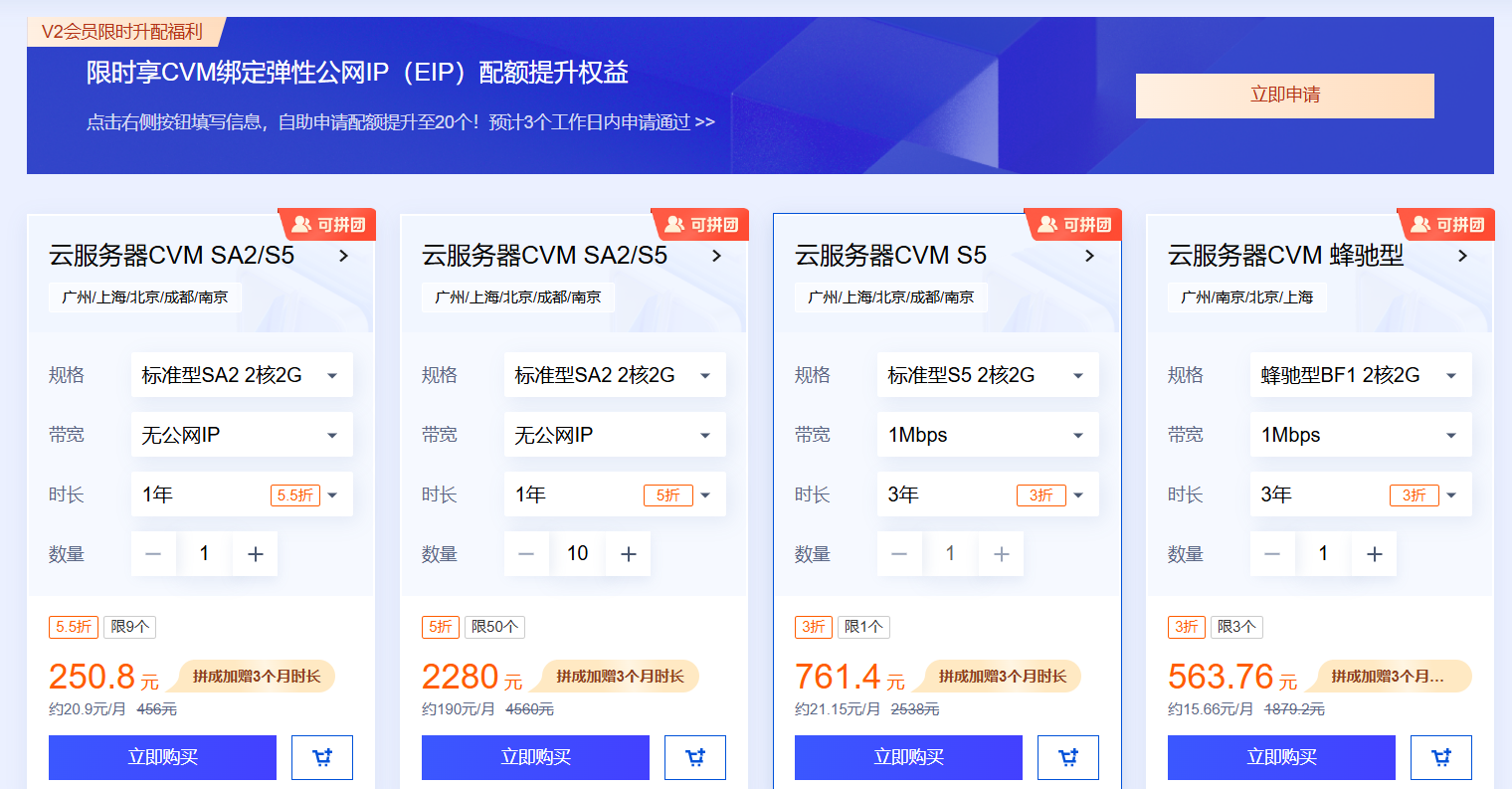Increase quantity on the 蜂驰型 card
This screenshot has height=789, width=1512.
[1374, 554]
